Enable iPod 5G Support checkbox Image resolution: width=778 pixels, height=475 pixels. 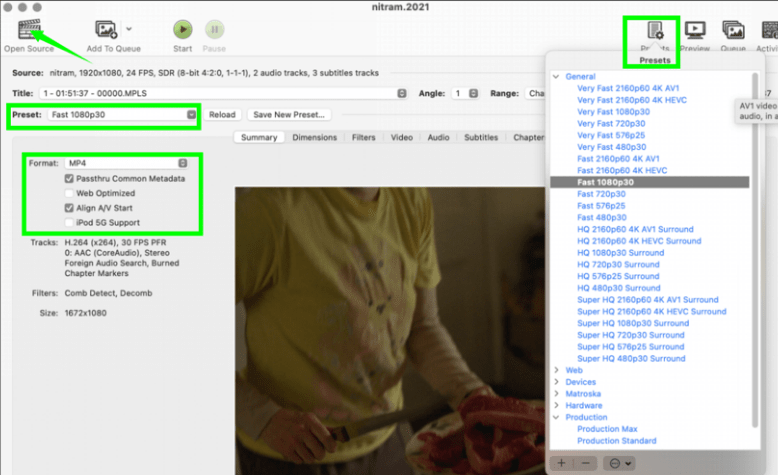[69, 222]
